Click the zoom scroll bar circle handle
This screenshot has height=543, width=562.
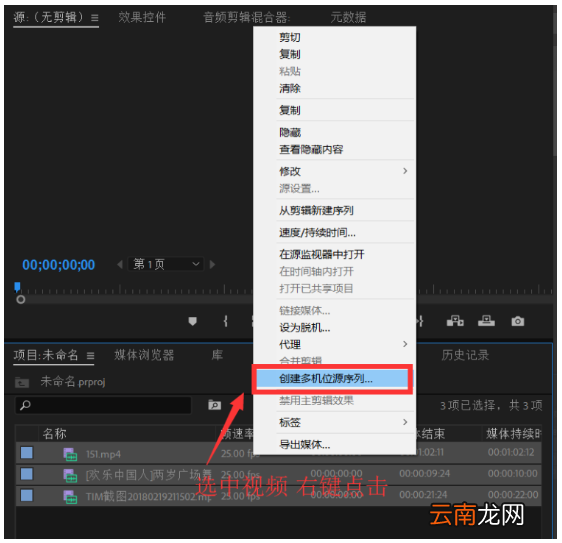(x=21, y=299)
